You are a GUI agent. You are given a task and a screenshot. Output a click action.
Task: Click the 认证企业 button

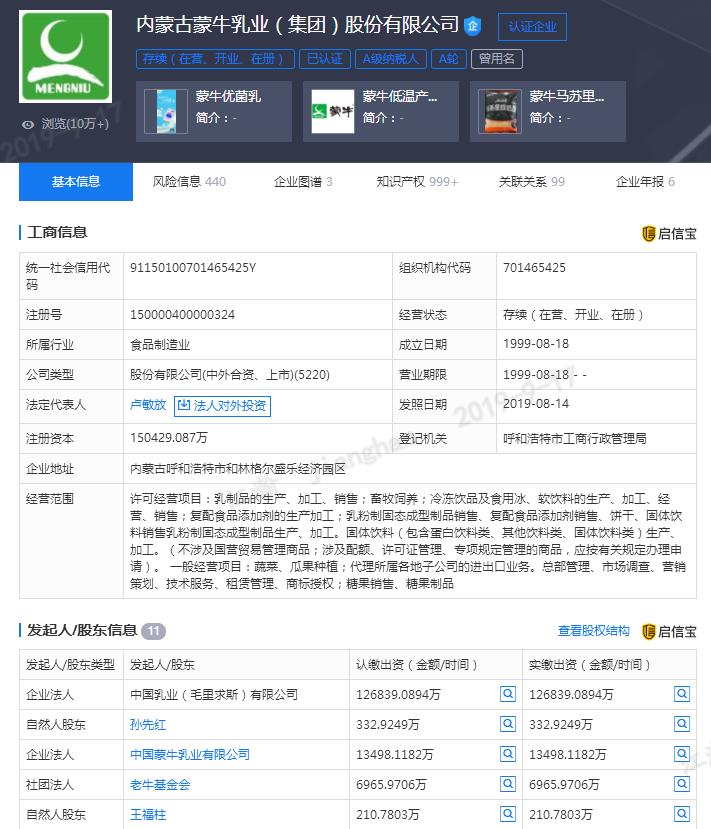pos(532,27)
